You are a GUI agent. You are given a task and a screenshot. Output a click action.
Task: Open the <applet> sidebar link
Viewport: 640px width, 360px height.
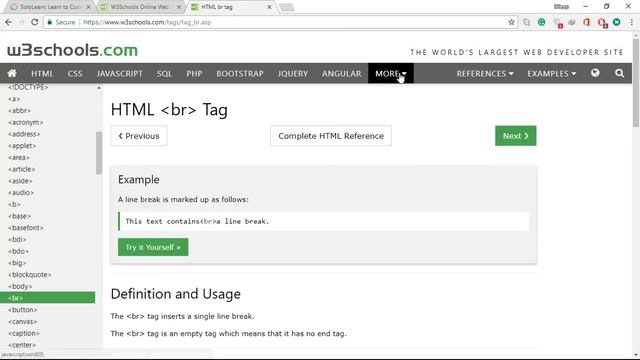click(x=22, y=146)
